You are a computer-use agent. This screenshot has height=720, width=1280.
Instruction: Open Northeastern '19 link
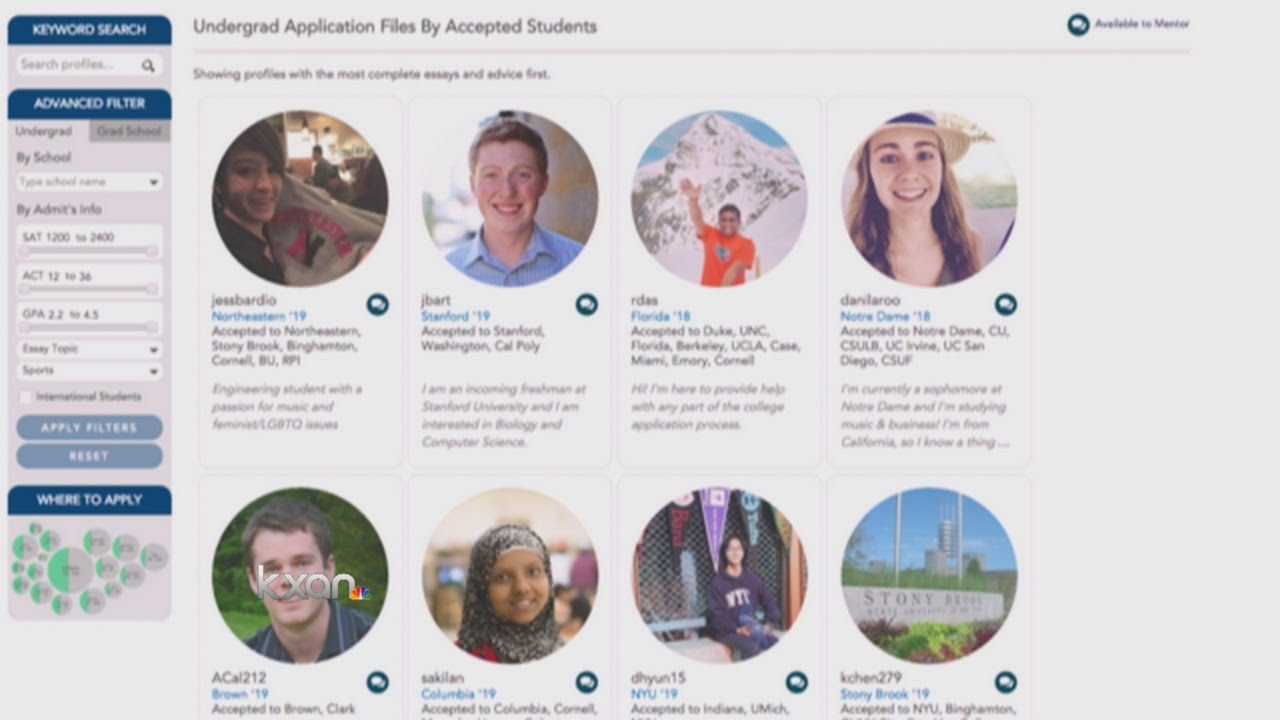point(259,316)
